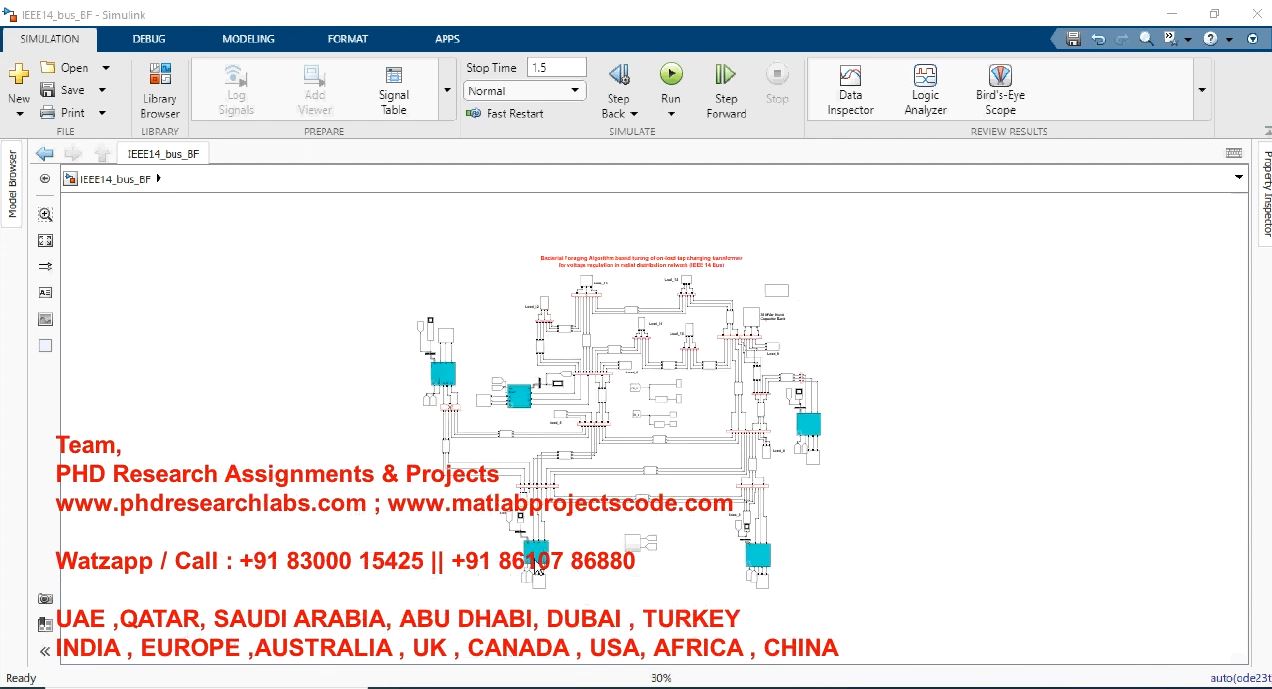Click the Stop Time input field

[555, 67]
